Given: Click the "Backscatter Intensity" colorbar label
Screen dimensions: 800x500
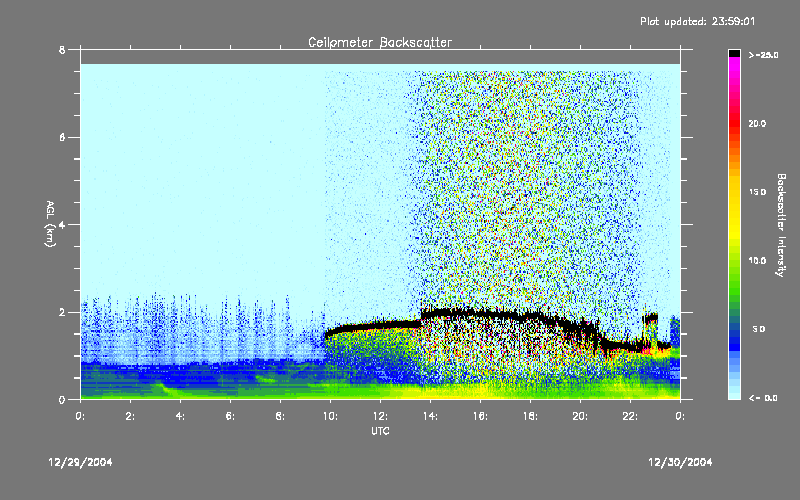Looking at the screenshot, I should click(781, 225).
